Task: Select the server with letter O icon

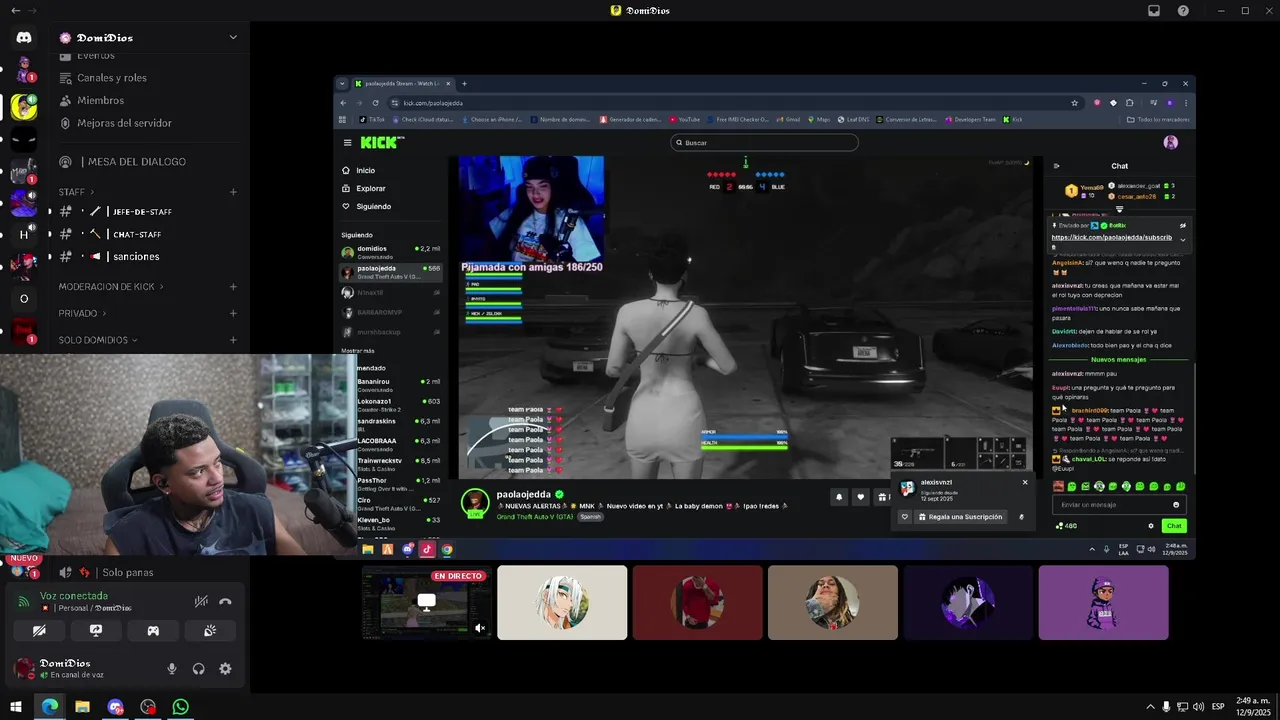Action: [24, 298]
